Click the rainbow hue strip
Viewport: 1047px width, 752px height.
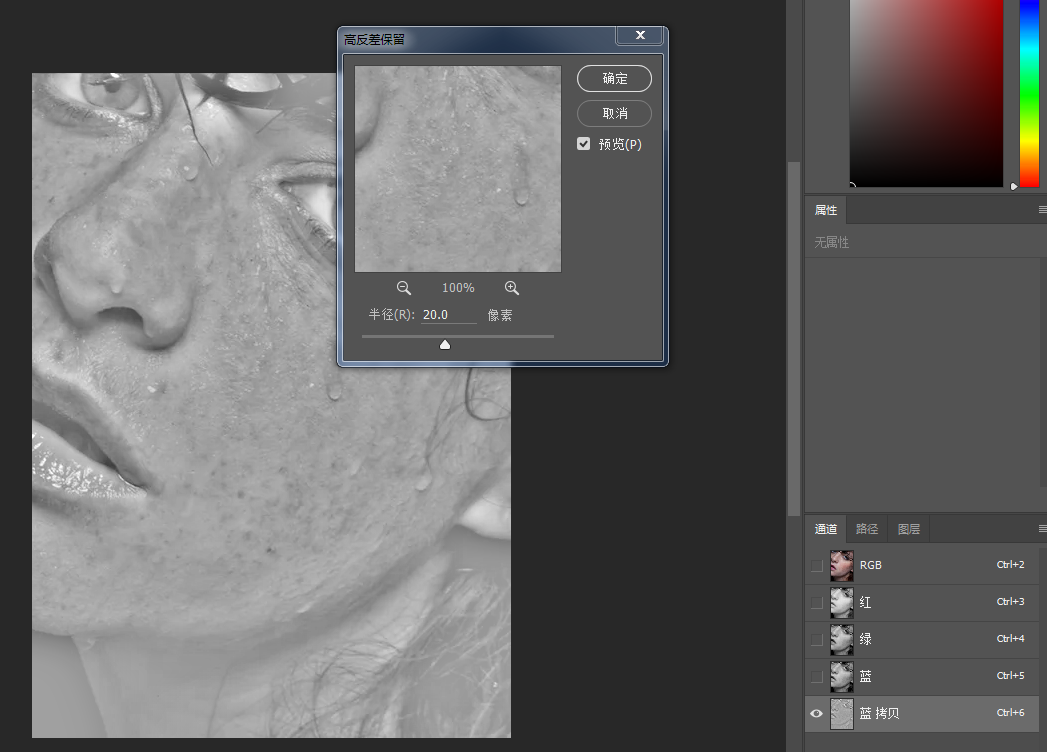[1029, 93]
